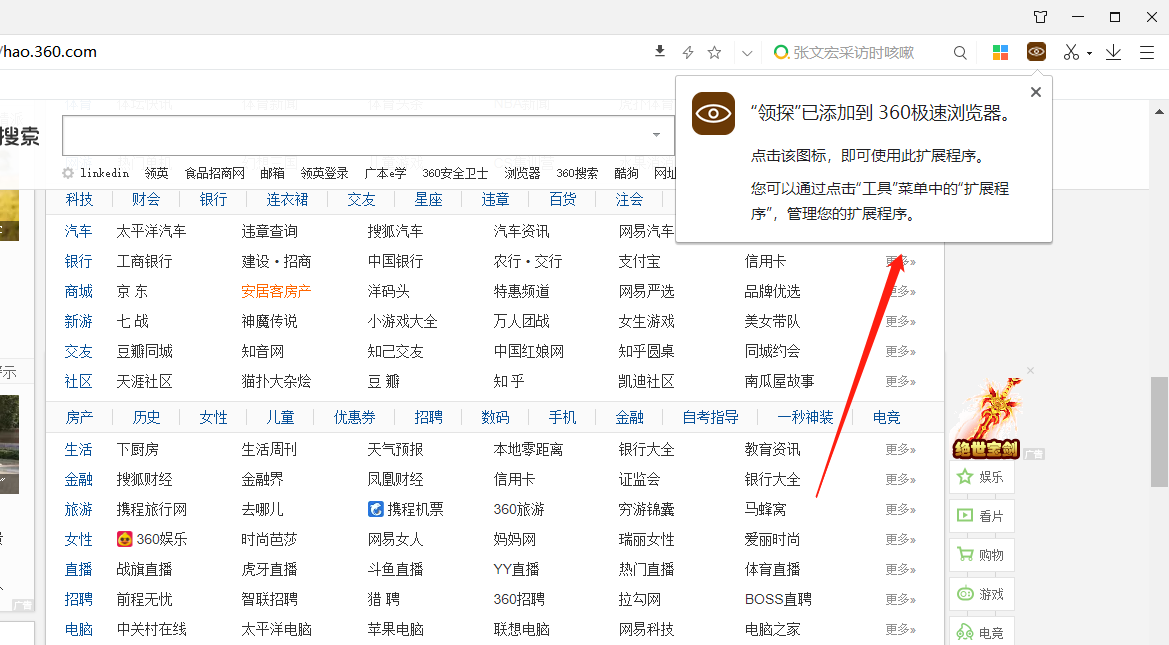Open the colorful extensions grid icon
The height and width of the screenshot is (645, 1169).
click(1001, 52)
